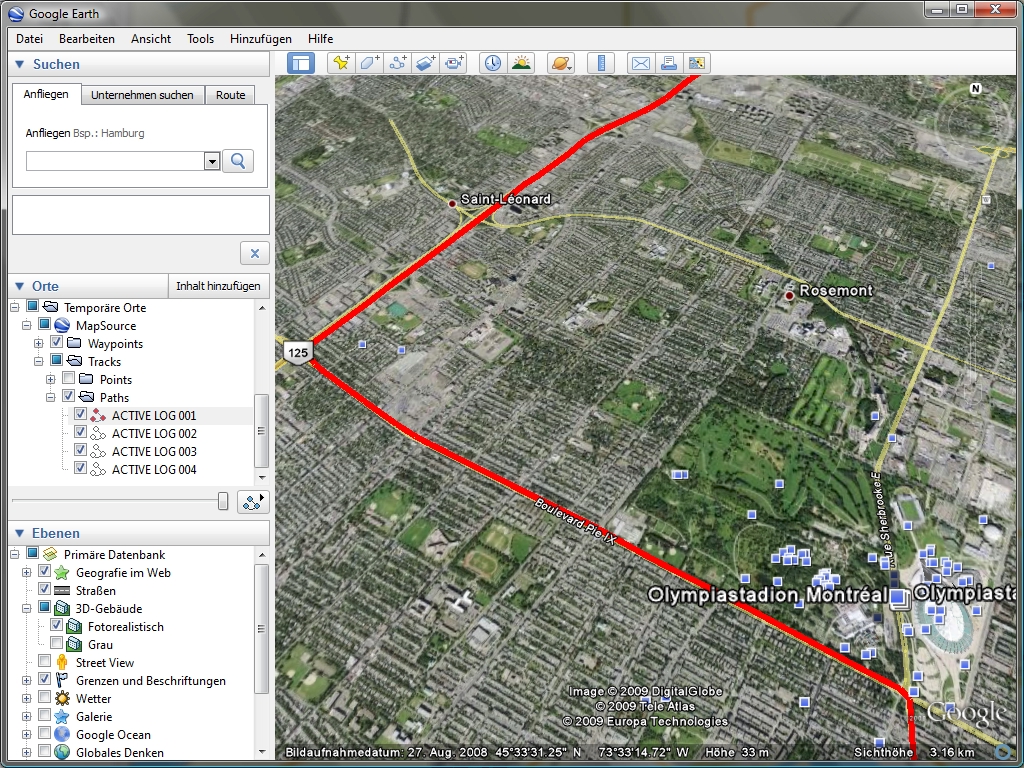Expand Grenzen und Beschriftungen layer
The image size is (1024, 768).
pyautogui.click(x=26, y=680)
